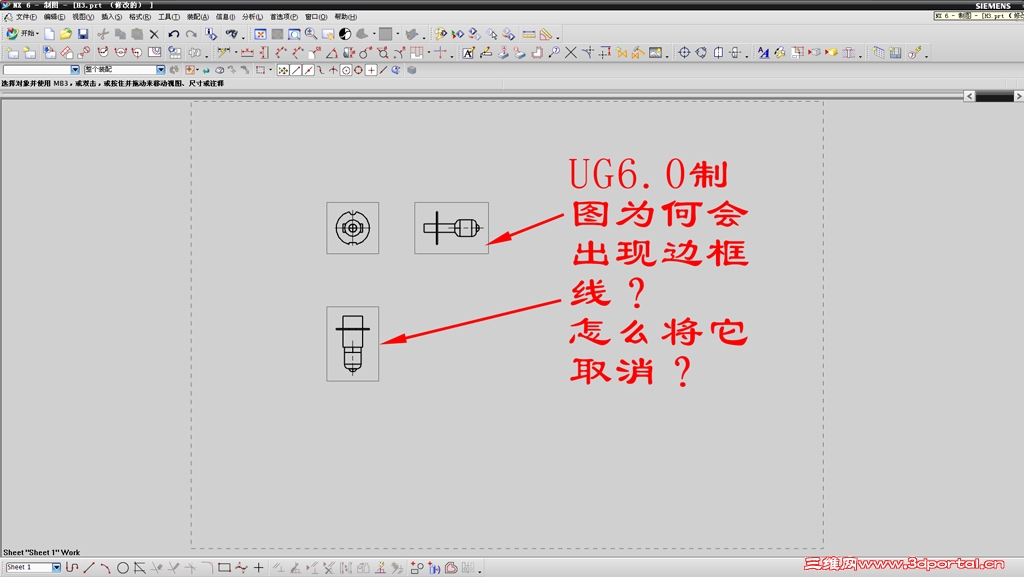Click the raster image icon

656,53
